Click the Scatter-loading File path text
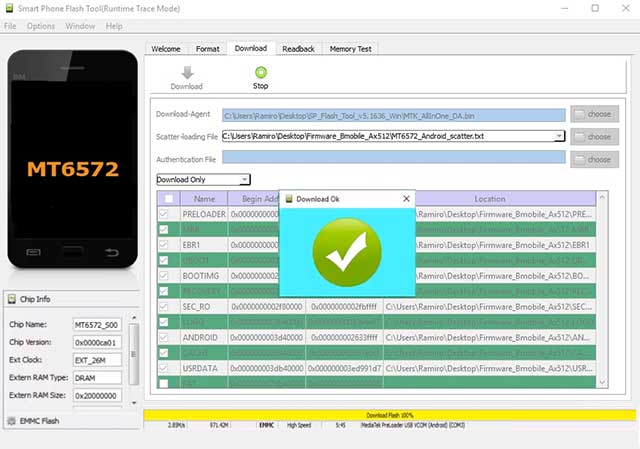 (353, 136)
